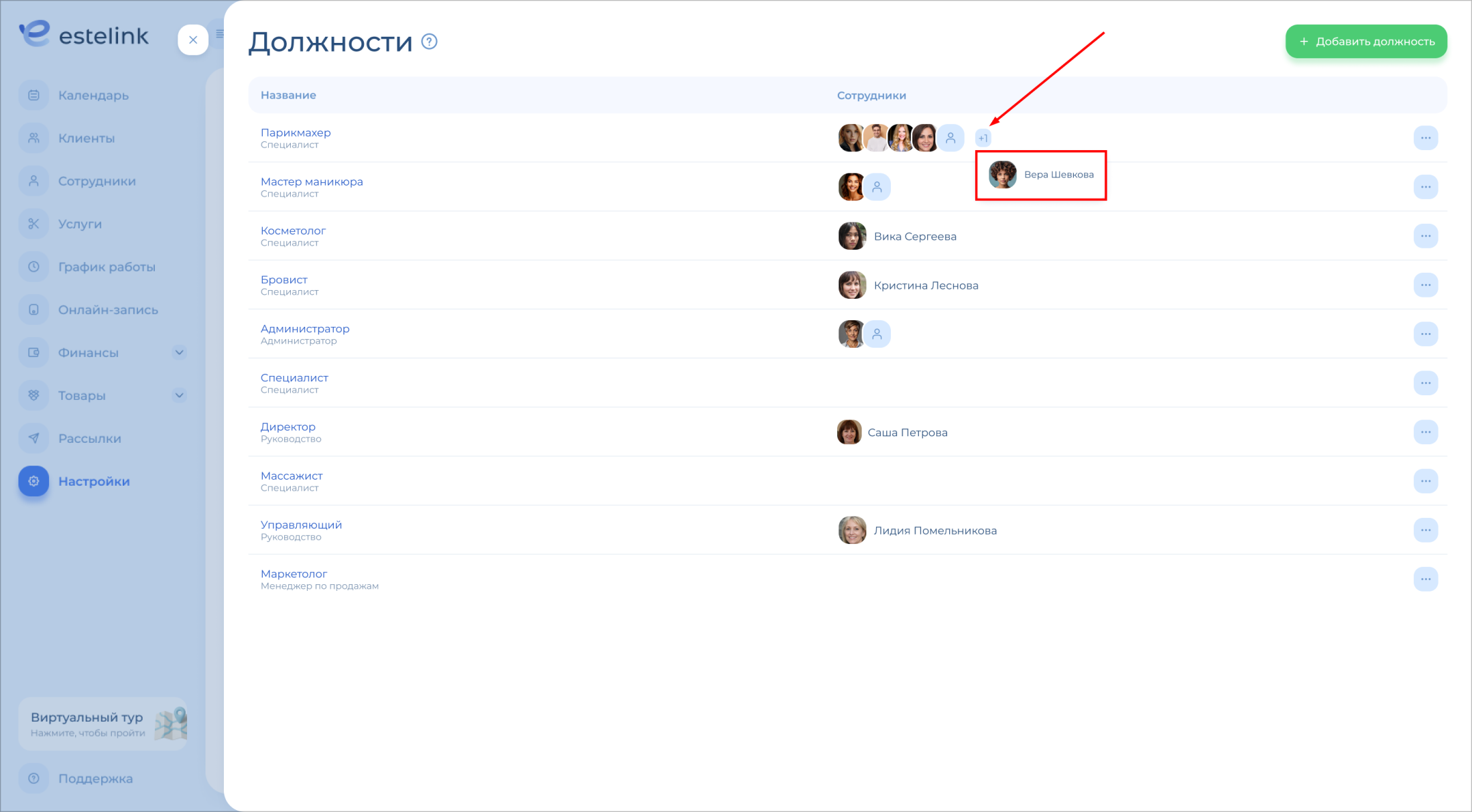Open more options for Директор row

coord(1426,432)
